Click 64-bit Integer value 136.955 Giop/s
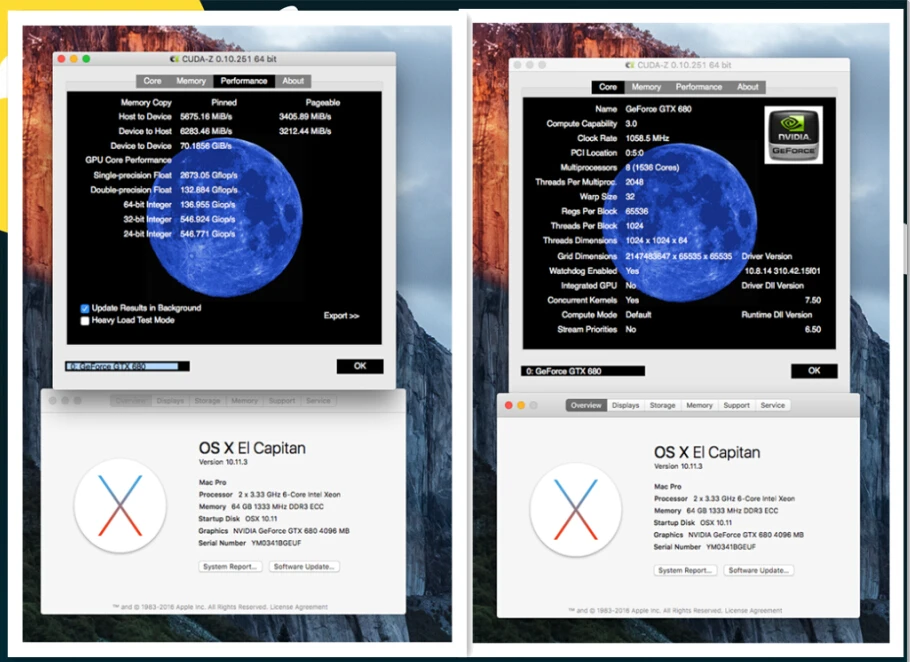 207,205
